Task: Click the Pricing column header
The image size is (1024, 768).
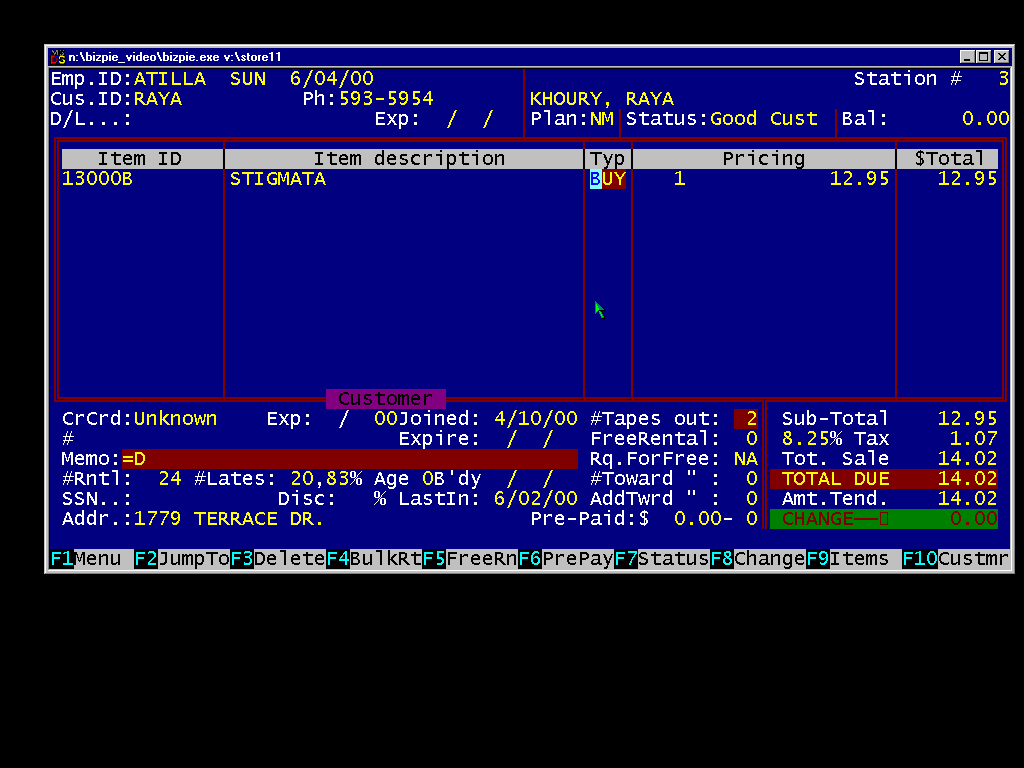Action: 763,159
